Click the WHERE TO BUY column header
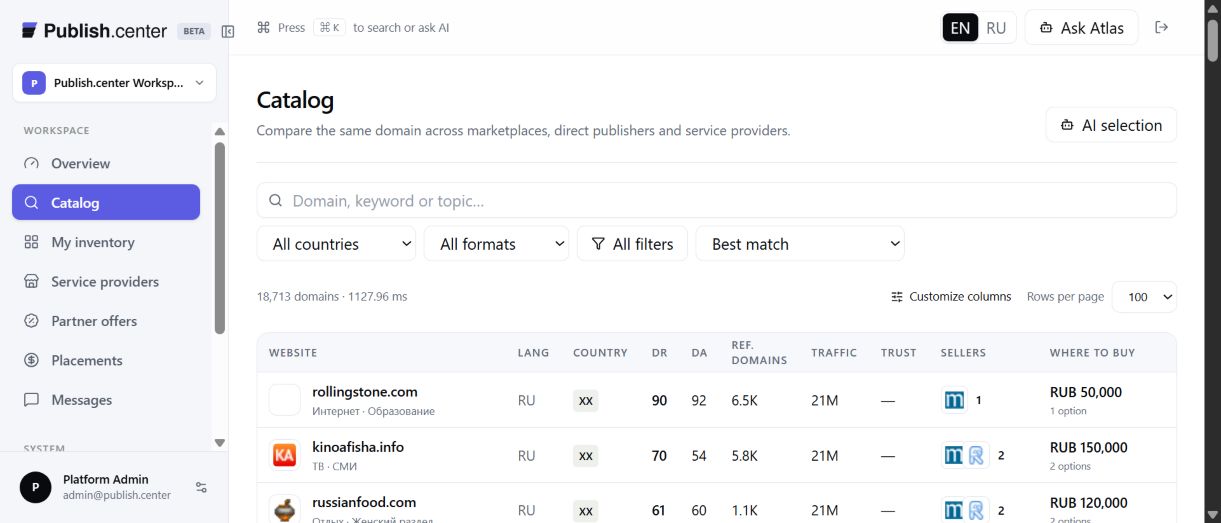The width and height of the screenshot is (1221, 523). (x=1092, y=353)
